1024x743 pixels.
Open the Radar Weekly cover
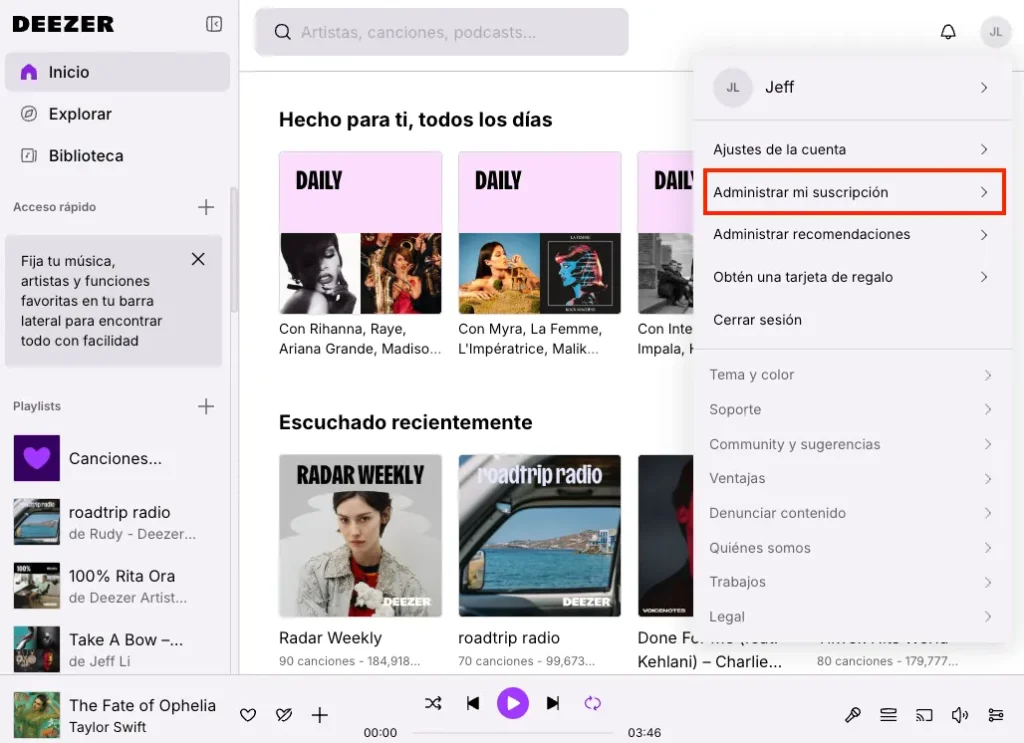pyautogui.click(x=360, y=535)
